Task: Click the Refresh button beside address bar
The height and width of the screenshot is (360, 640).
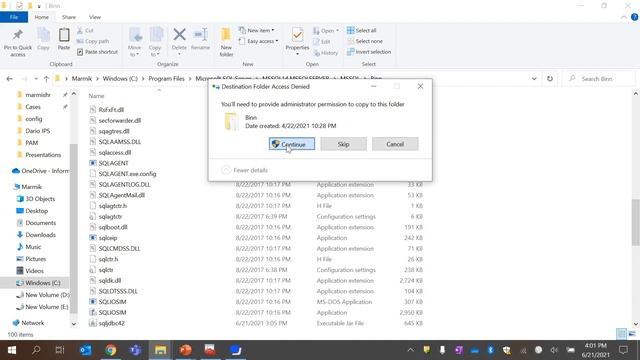Action: coord(550,79)
